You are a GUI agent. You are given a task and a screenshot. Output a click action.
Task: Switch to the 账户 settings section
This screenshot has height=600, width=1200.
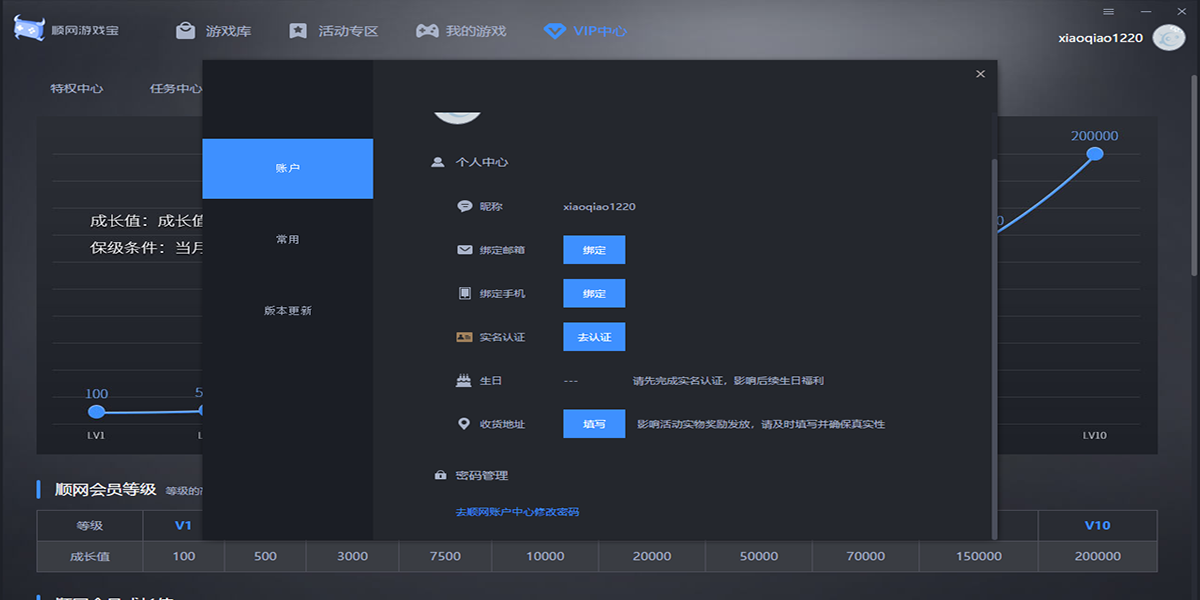(287, 168)
